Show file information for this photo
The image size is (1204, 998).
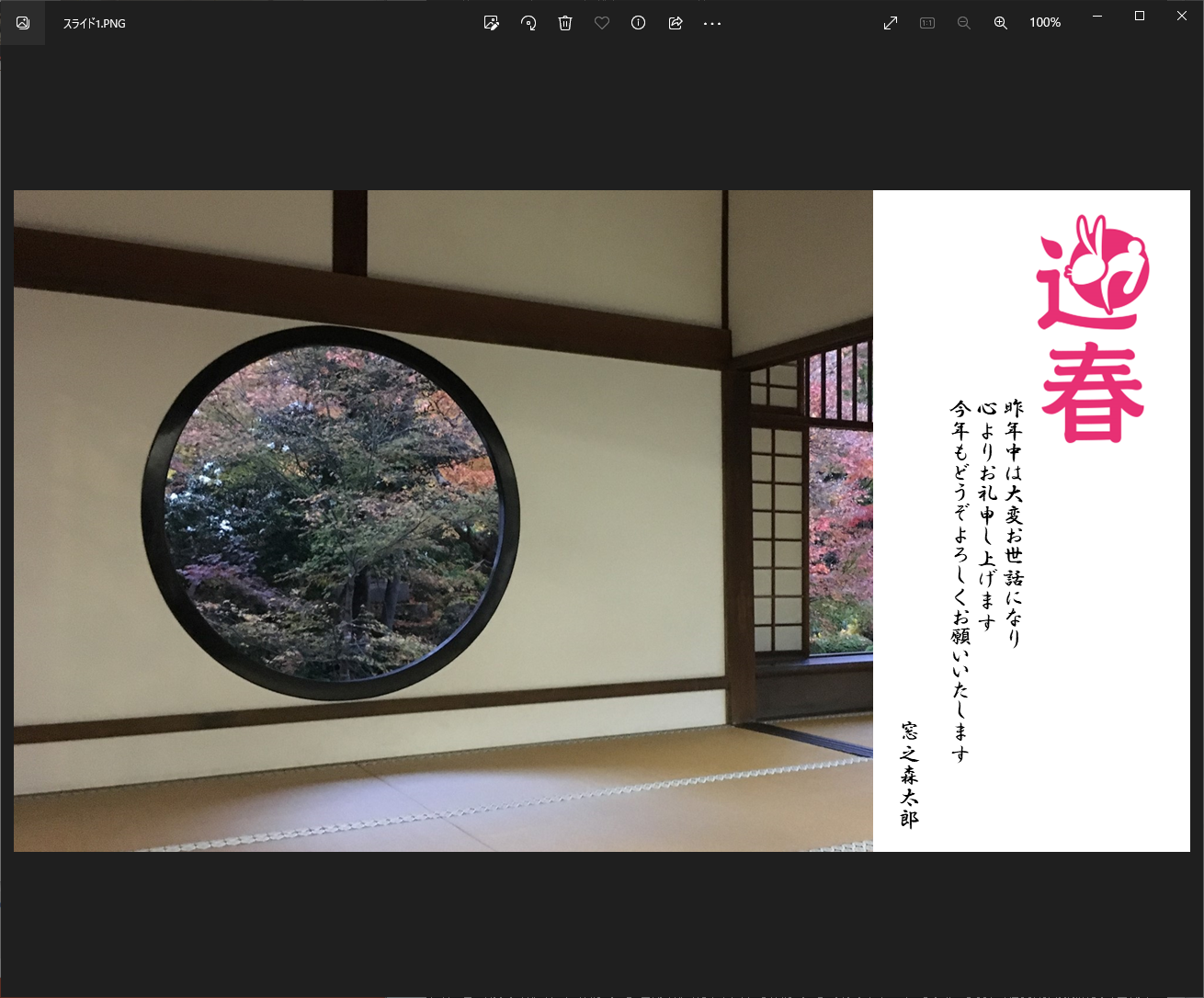(638, 23)
